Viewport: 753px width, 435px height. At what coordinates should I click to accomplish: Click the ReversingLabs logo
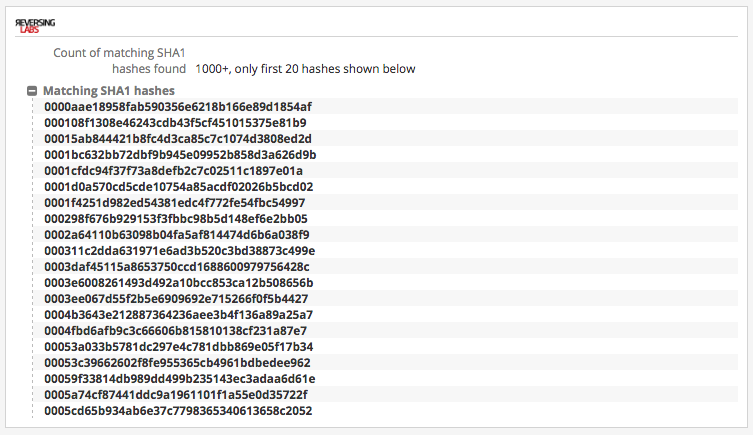click(x=35, y=24)
